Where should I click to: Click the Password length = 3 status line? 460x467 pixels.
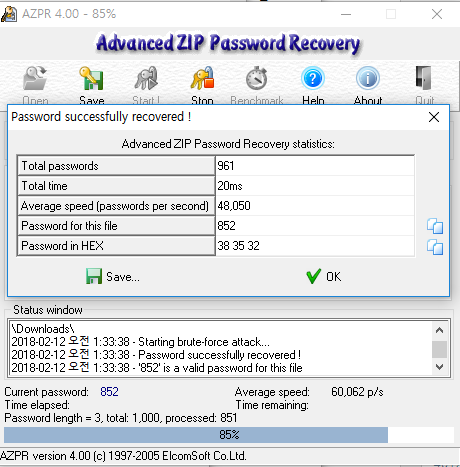point(121,418)
